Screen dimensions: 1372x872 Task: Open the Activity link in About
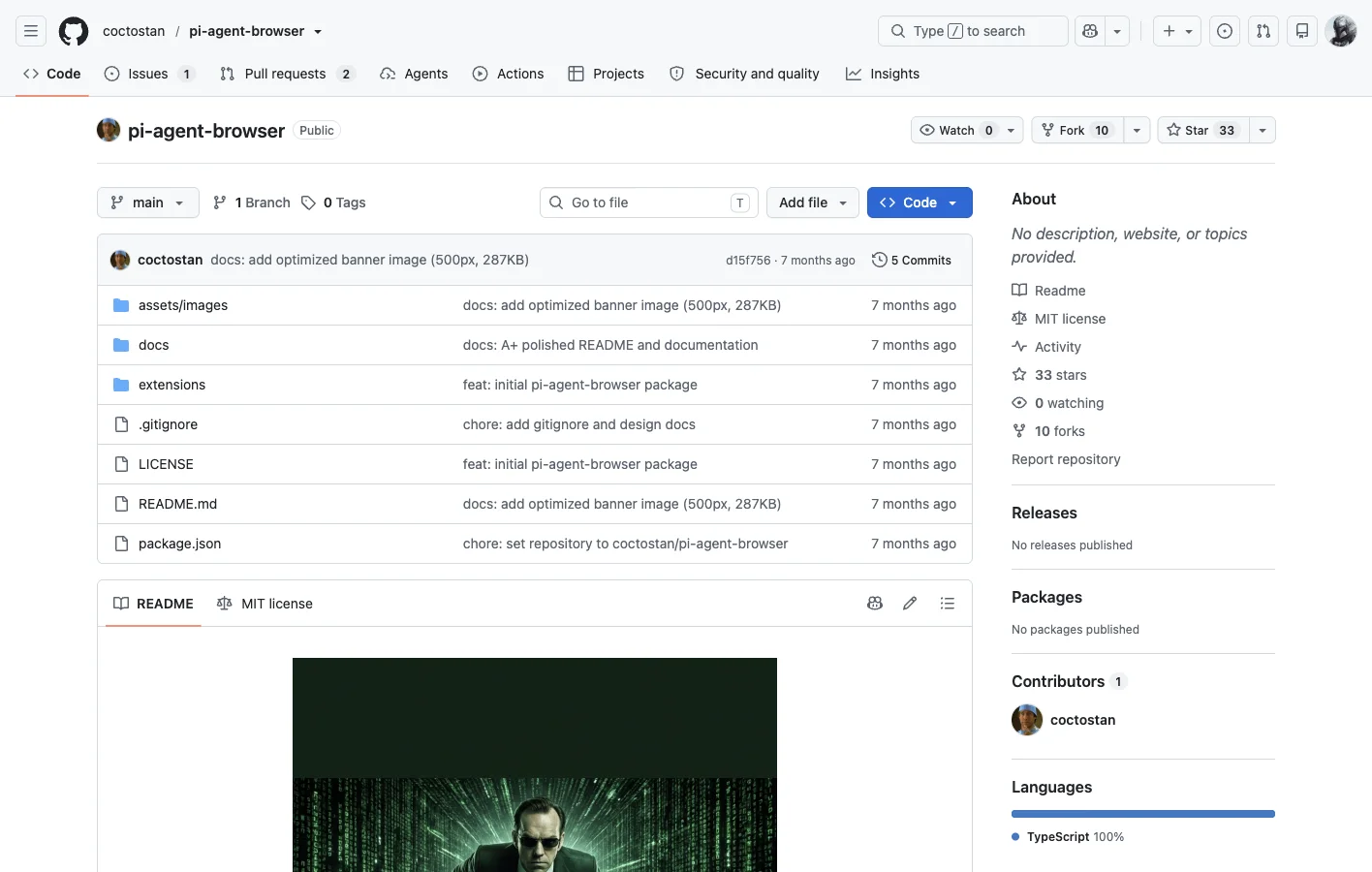[1057, 347]
